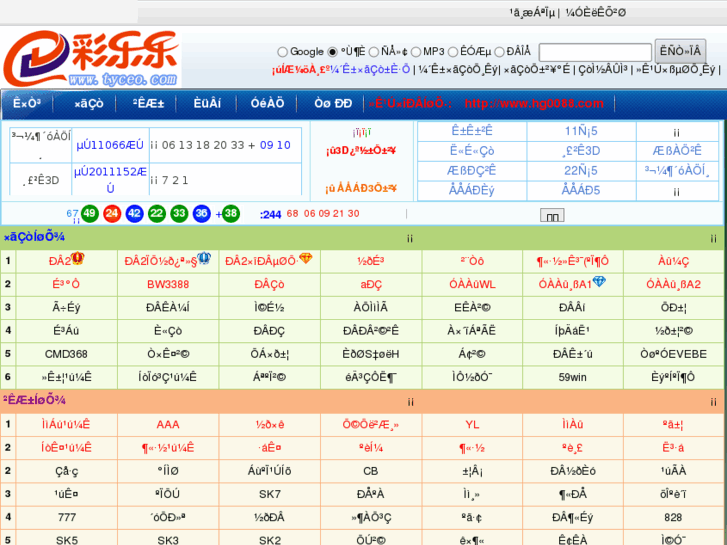Select the Google search radio button
Viewport: 727px width, 545px height.
coord(283,52)
